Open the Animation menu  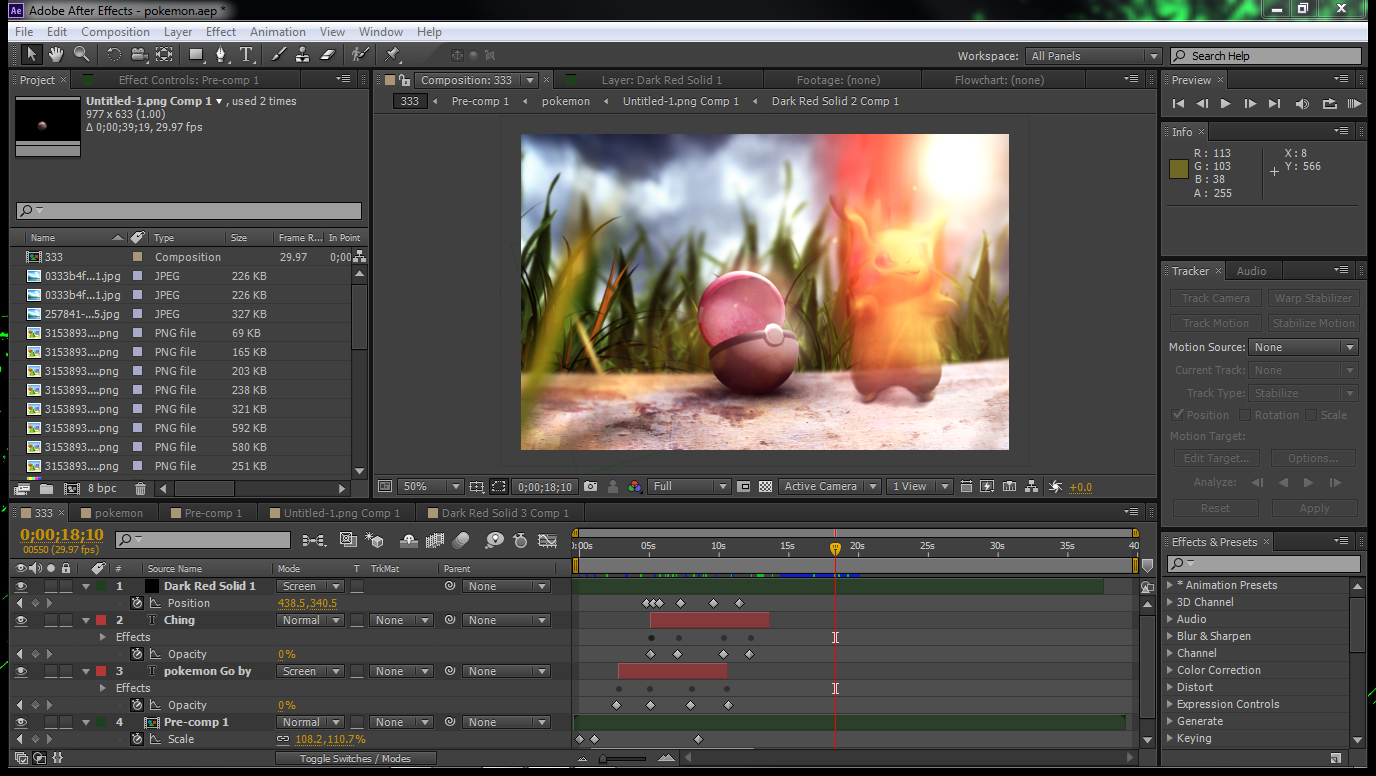[x=278, y=32]
